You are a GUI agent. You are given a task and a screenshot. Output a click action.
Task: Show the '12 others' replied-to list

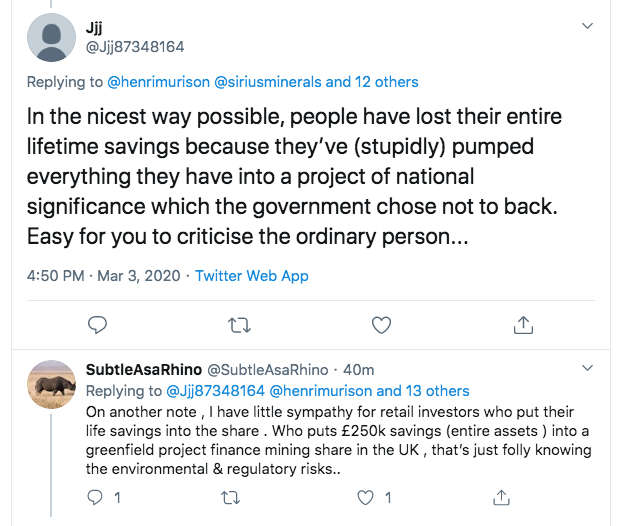(x=384, y=81)
